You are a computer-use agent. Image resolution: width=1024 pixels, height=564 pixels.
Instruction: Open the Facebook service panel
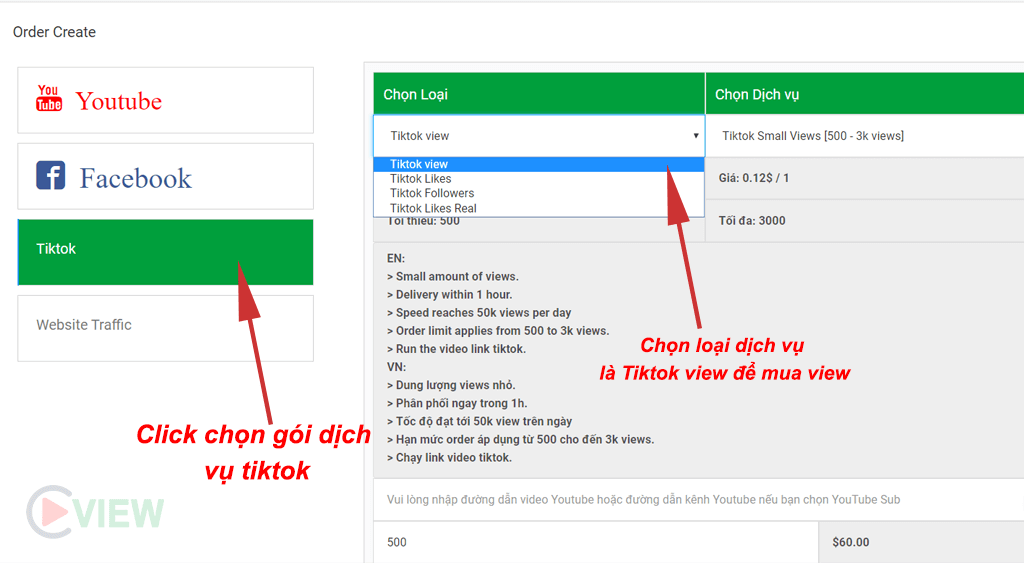click(165, 177)
